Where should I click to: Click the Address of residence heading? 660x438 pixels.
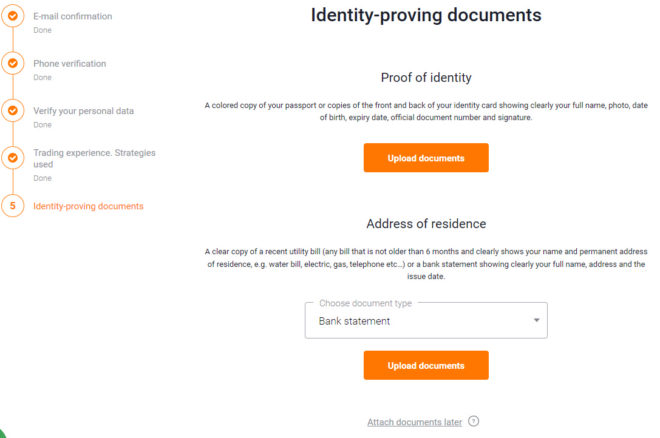426,223
